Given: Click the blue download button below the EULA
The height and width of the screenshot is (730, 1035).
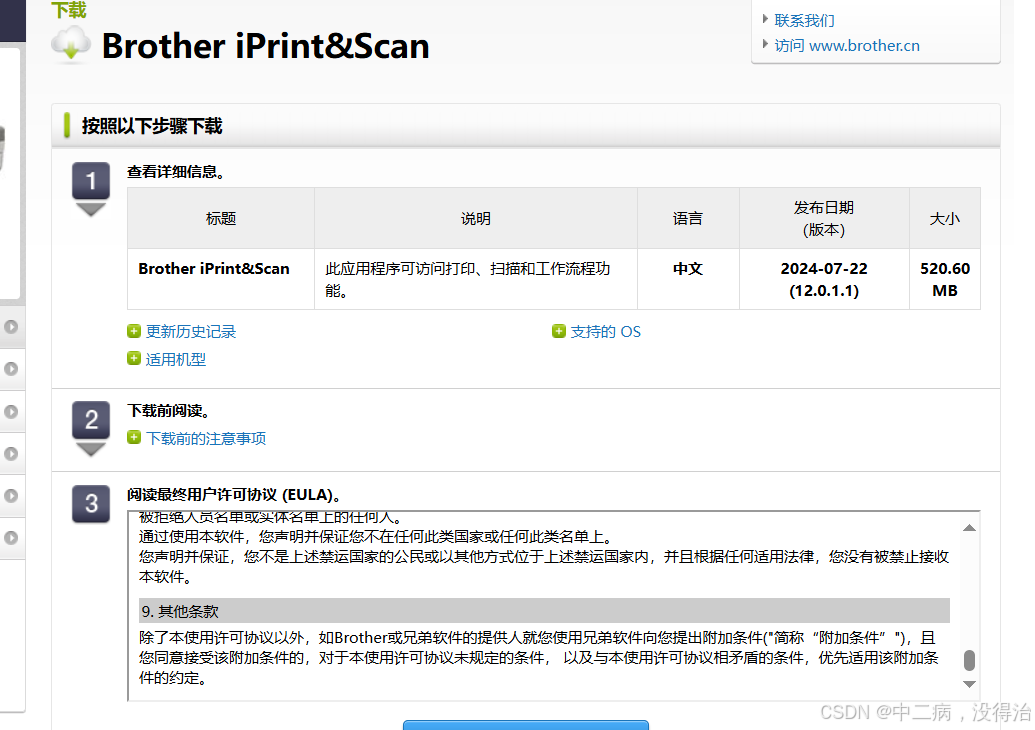Looking at the screenshot, I should tap(526, 725).
